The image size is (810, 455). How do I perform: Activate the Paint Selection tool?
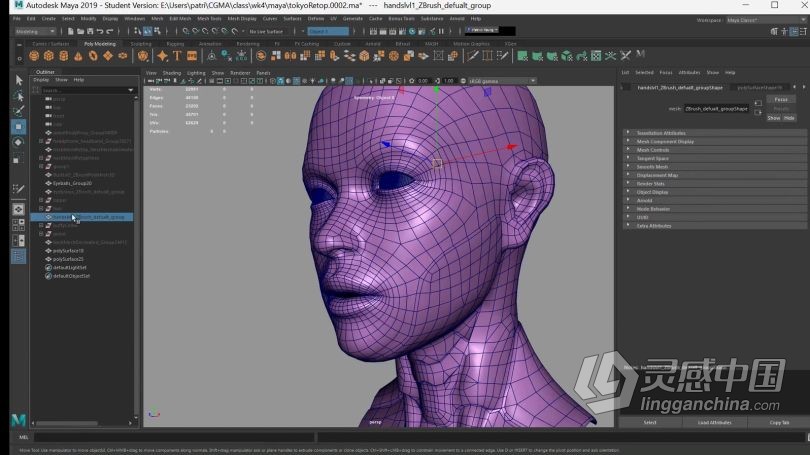point(19,111)
